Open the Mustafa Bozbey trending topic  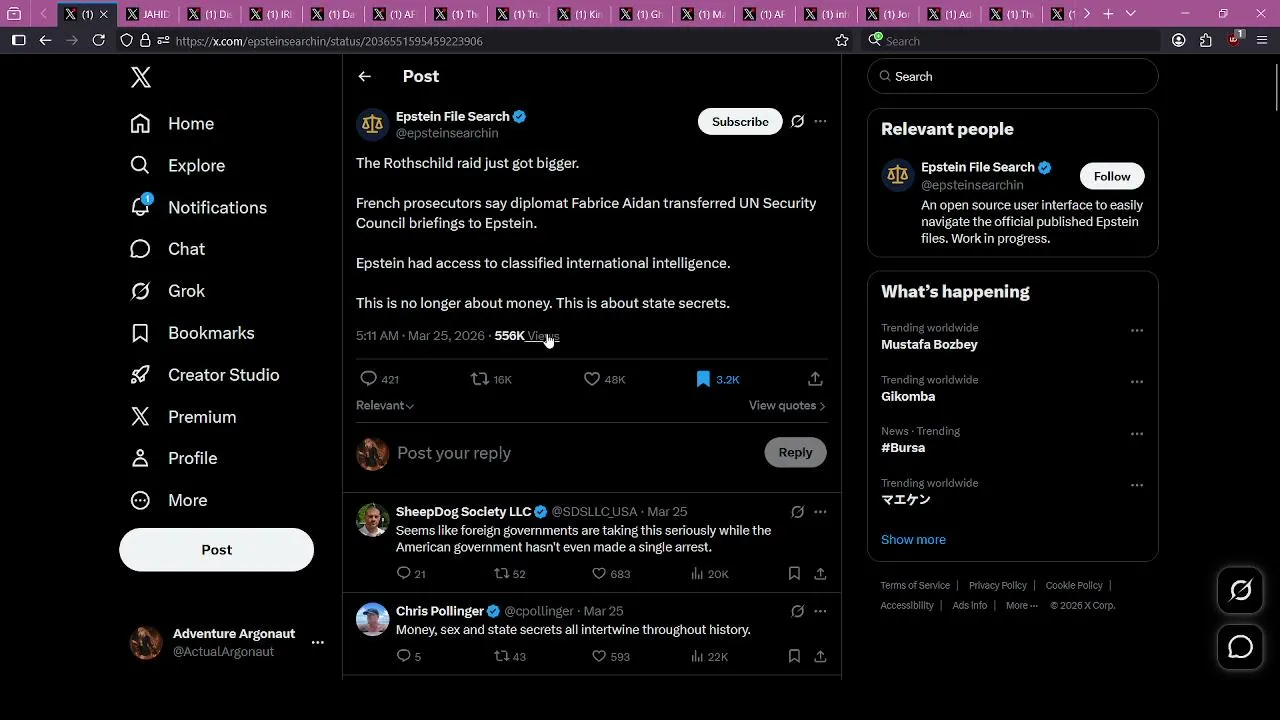[x=929, y=345]
